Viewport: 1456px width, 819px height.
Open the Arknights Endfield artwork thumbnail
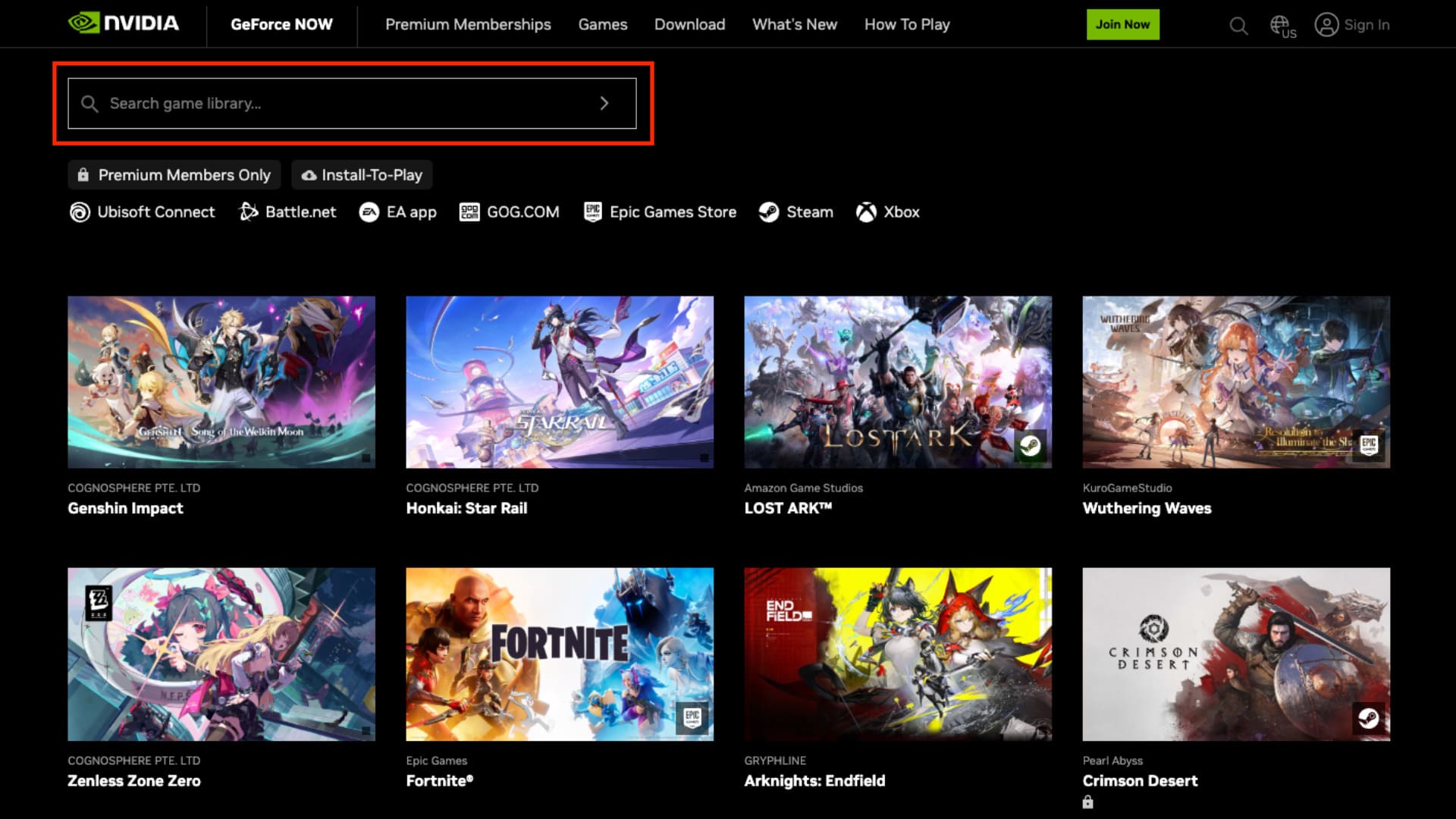tap(898, 654)
